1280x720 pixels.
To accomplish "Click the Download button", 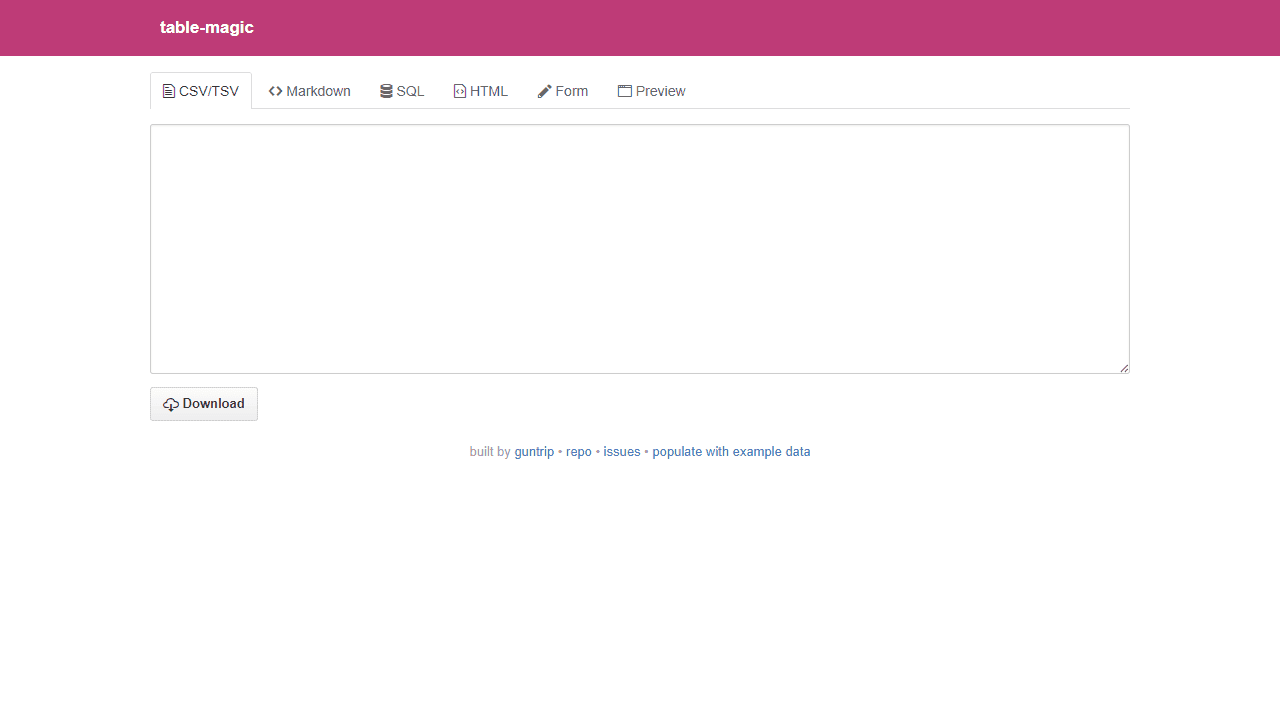I will (x=204, y=404).
